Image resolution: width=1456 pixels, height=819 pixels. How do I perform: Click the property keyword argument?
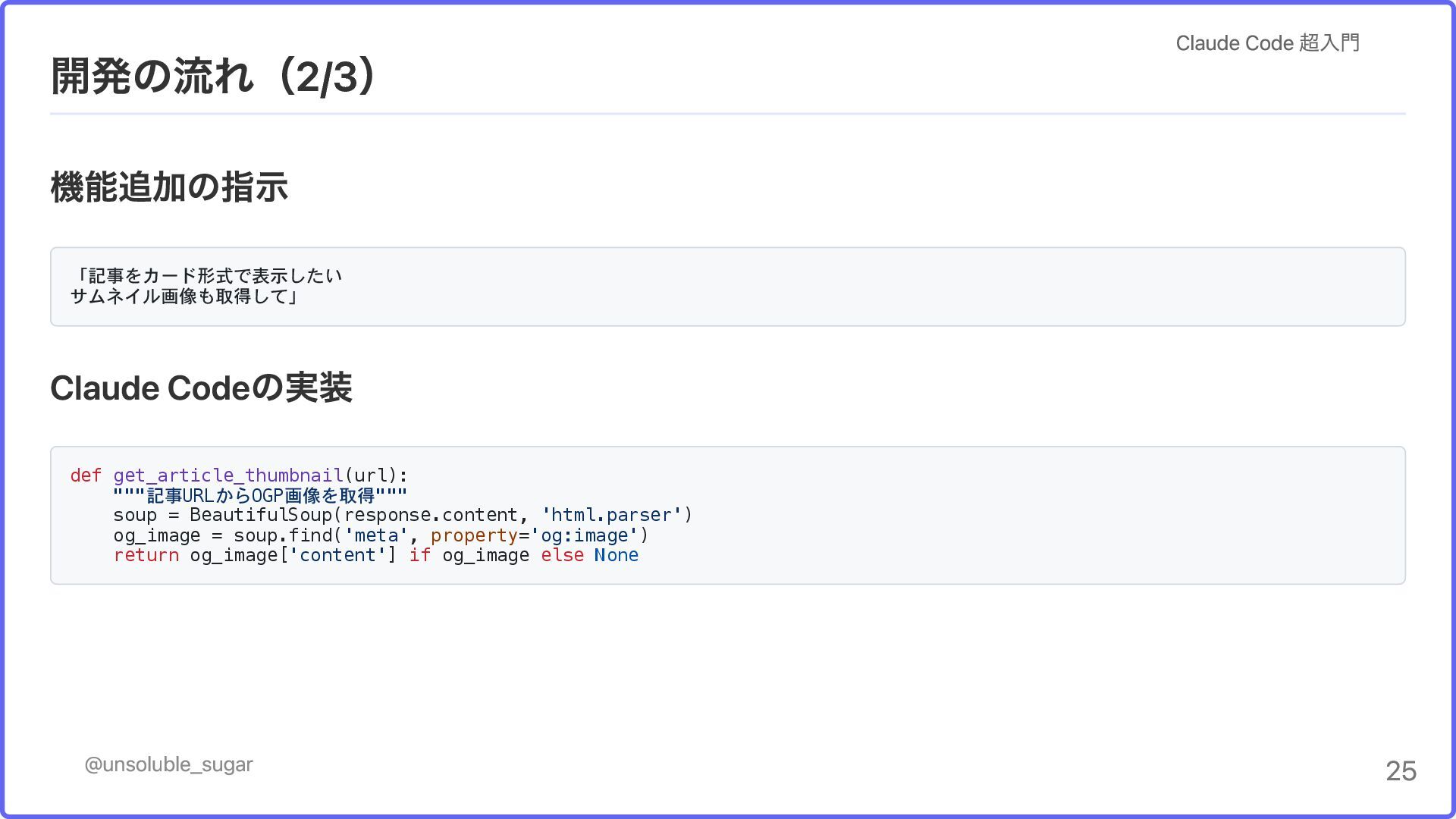pos(473,535)
